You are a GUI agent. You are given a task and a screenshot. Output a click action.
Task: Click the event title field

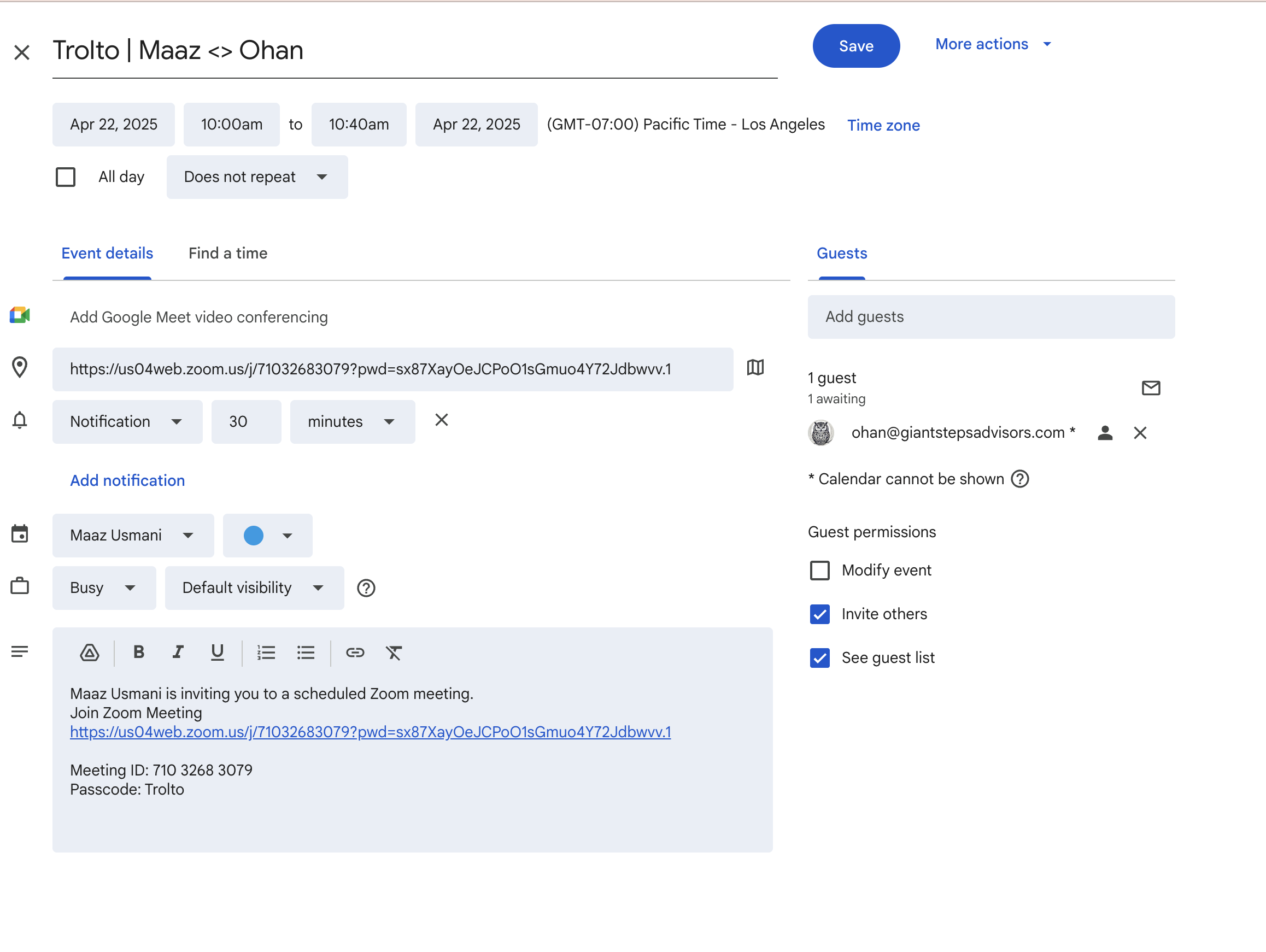tap(415, 50)
